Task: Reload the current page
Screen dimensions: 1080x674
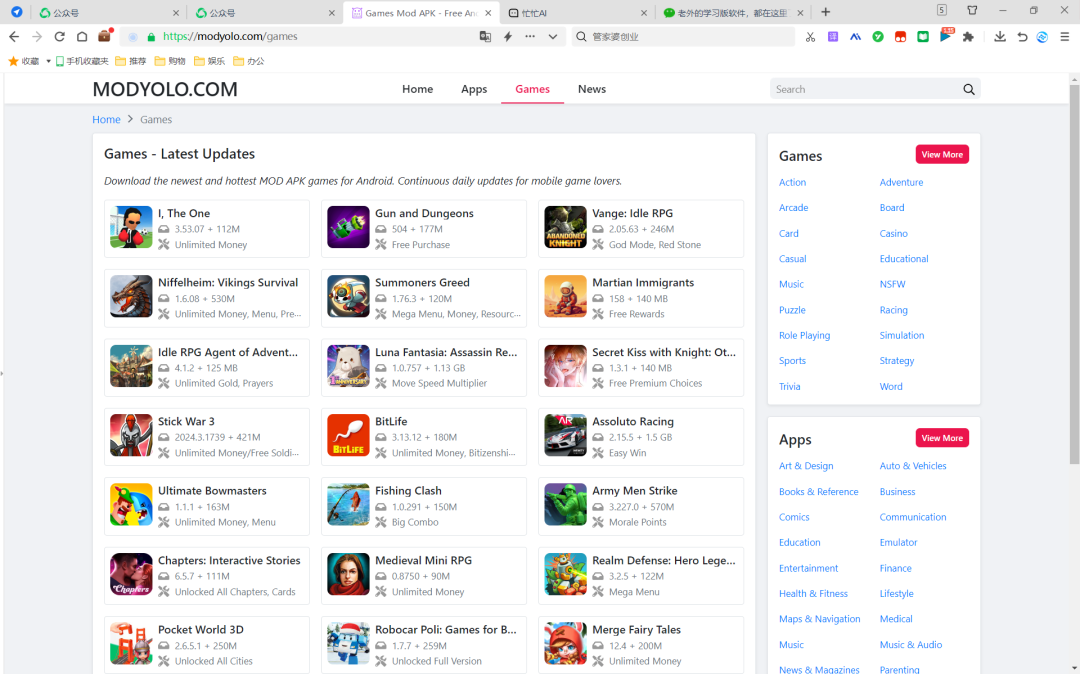Action: click(x=59, y=36)
